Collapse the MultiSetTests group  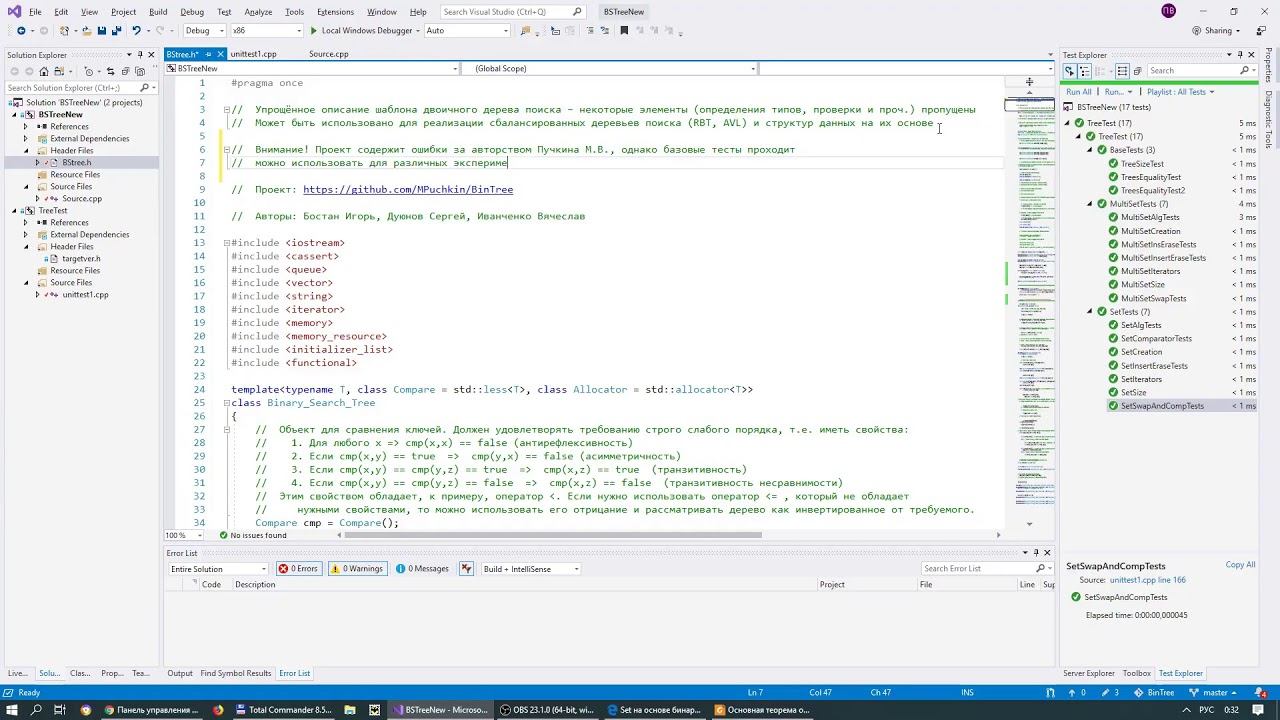(x=1090, y=204)
